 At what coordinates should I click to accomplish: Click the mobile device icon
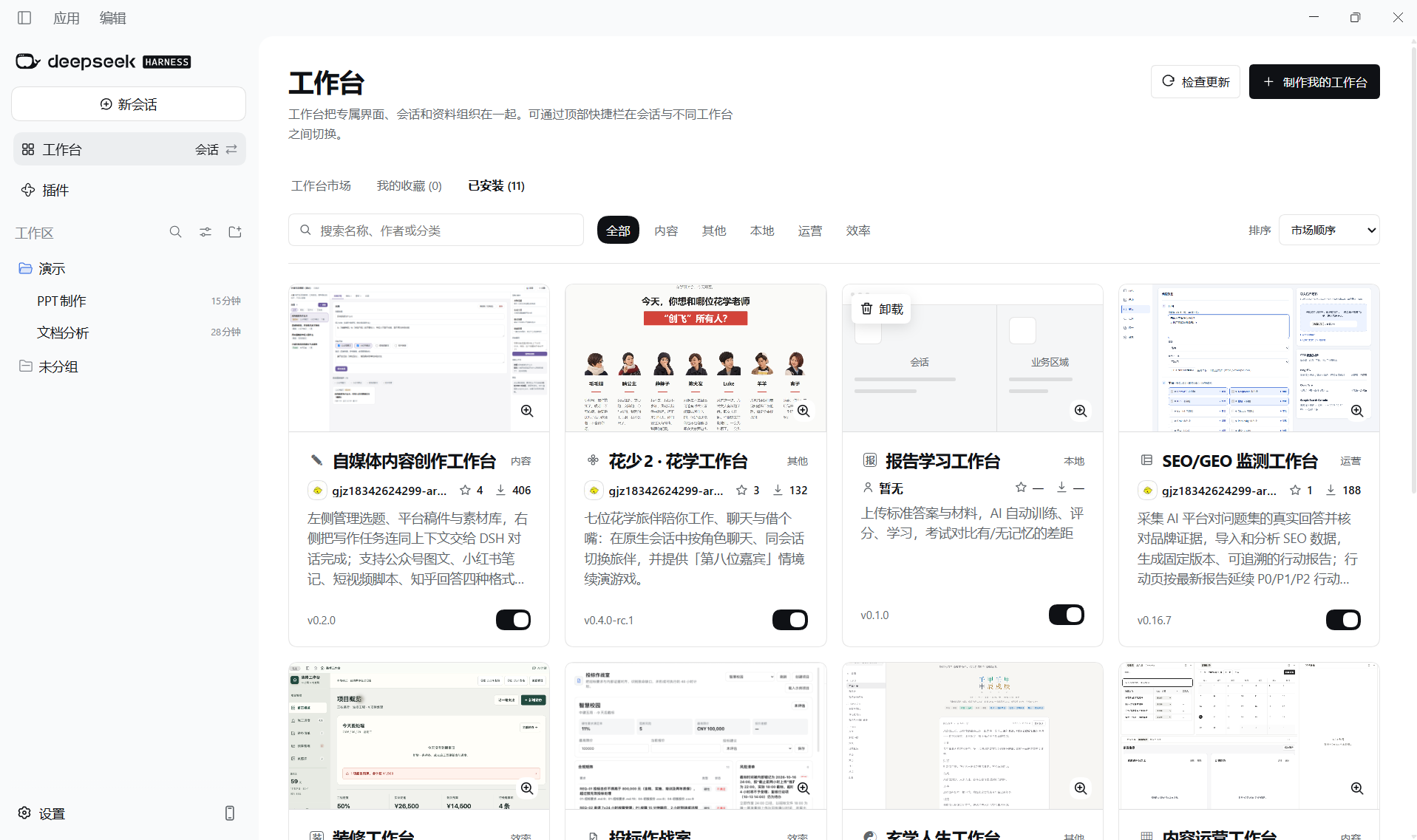point(230,813)
